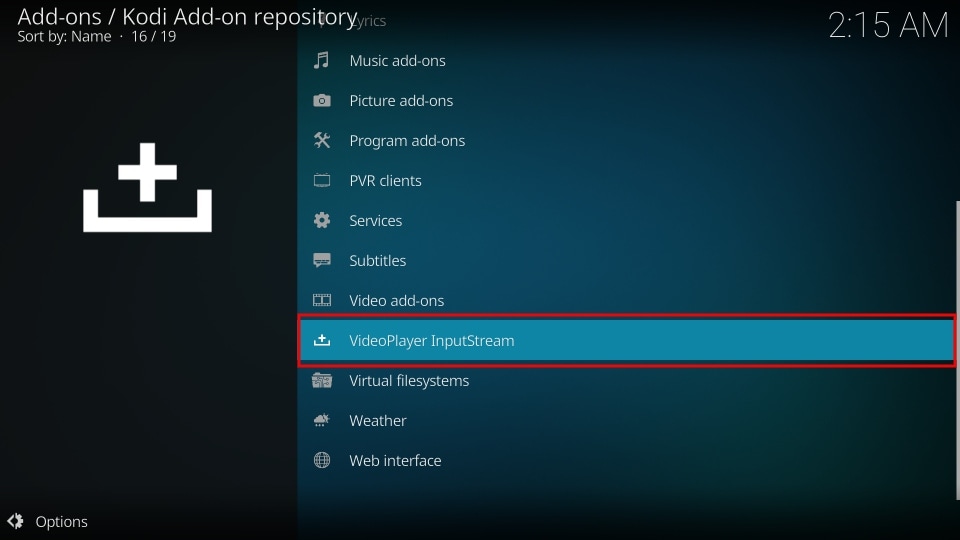Click the gear icon beside Services
The height and width of the screenshot is (540, 960).
pyautogui.click(x=321, y=220)
